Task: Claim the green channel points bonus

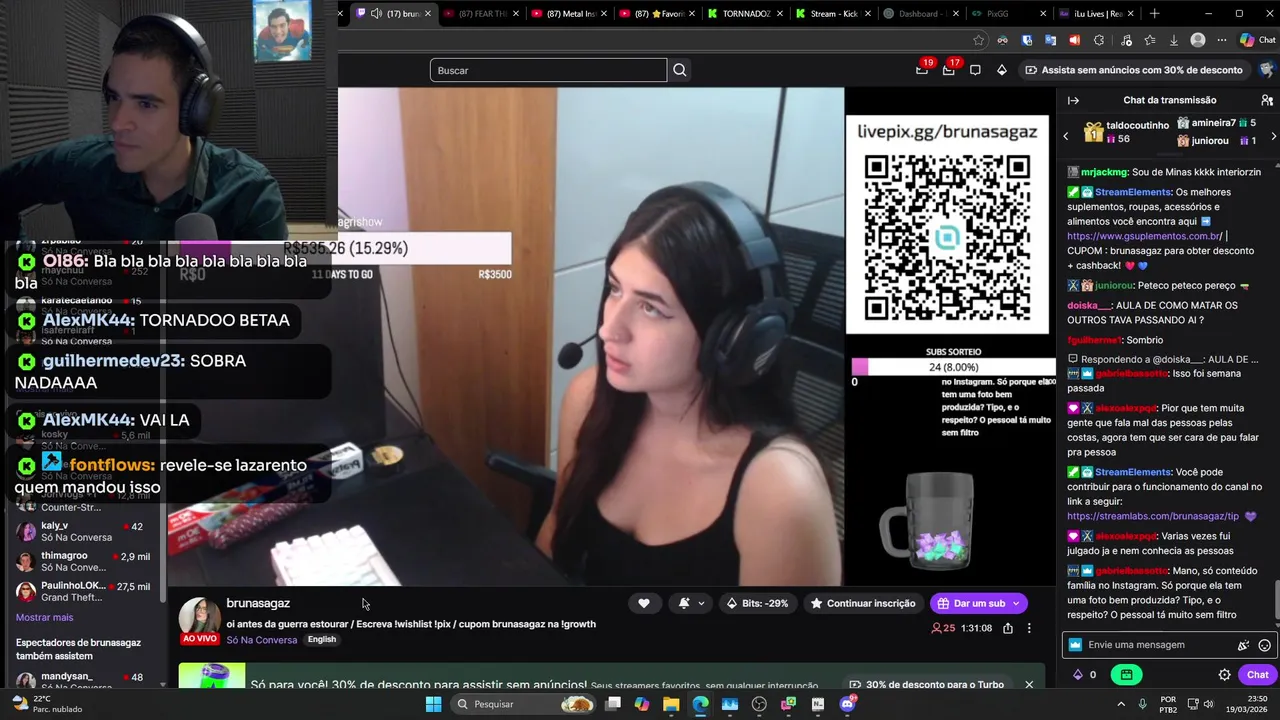Action: pos(1127,674)
